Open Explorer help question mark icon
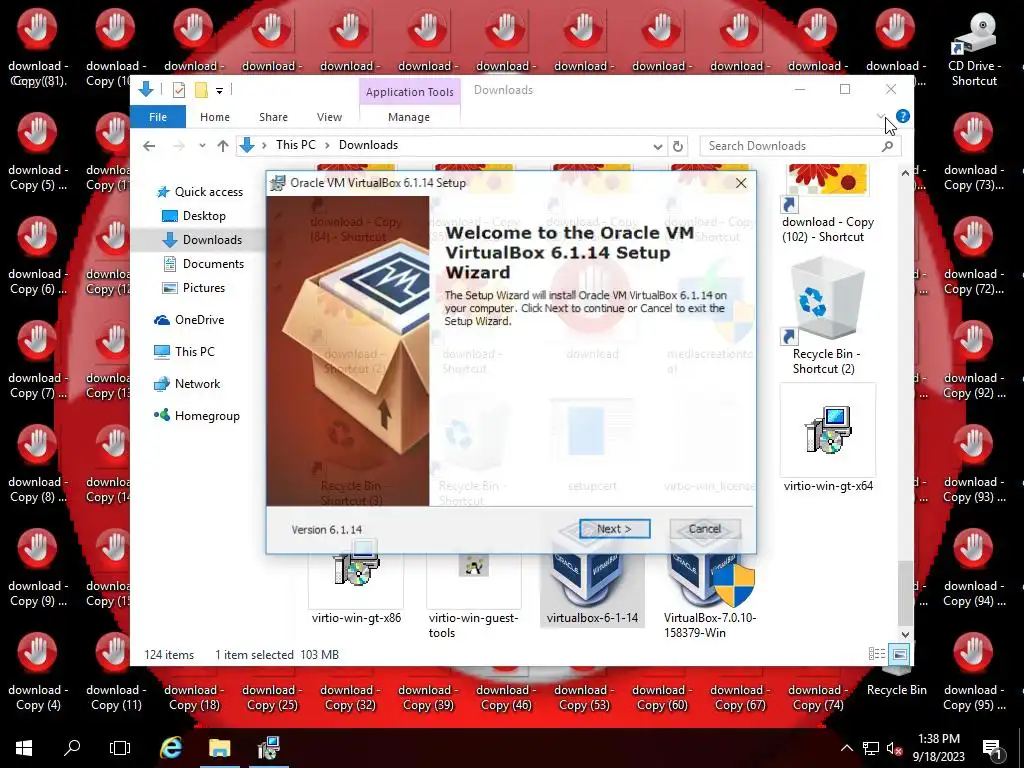This screenshot has width=1024, height=768. tap(903, 116)
